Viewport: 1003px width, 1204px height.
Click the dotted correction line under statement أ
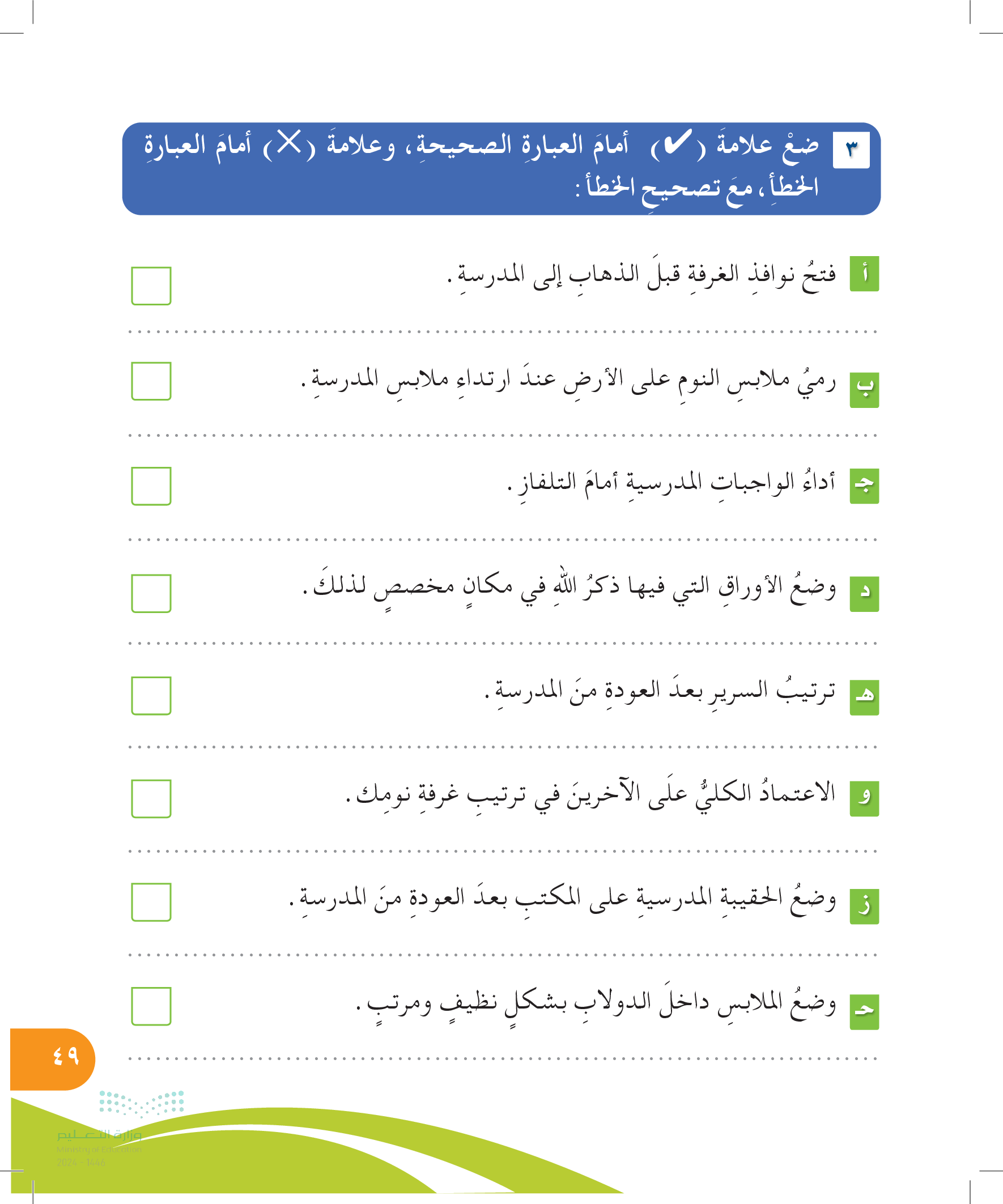click(503, 331)
